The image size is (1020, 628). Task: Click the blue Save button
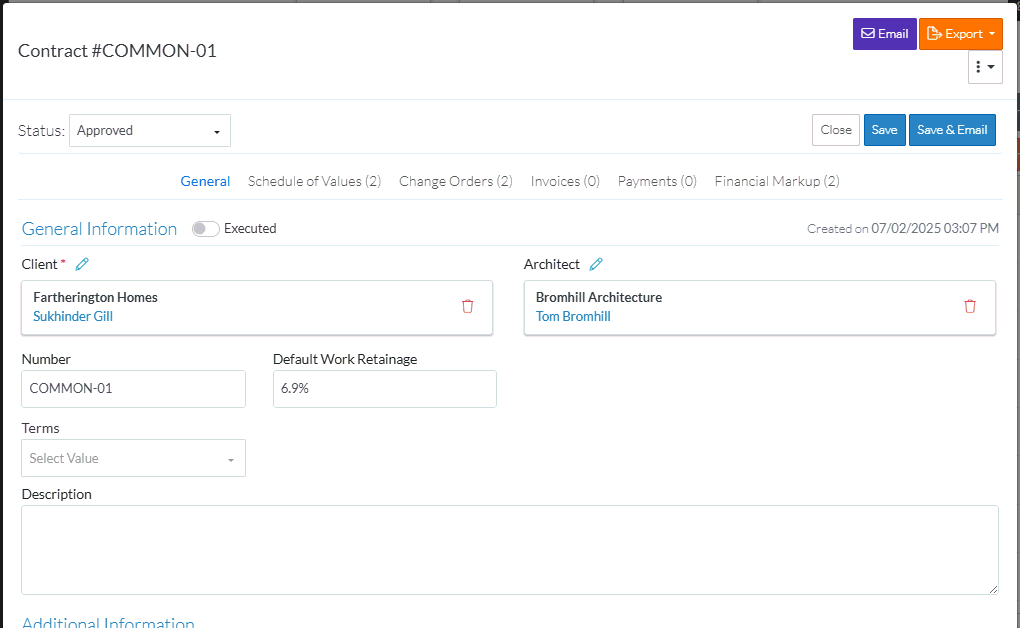coord(884,130)
